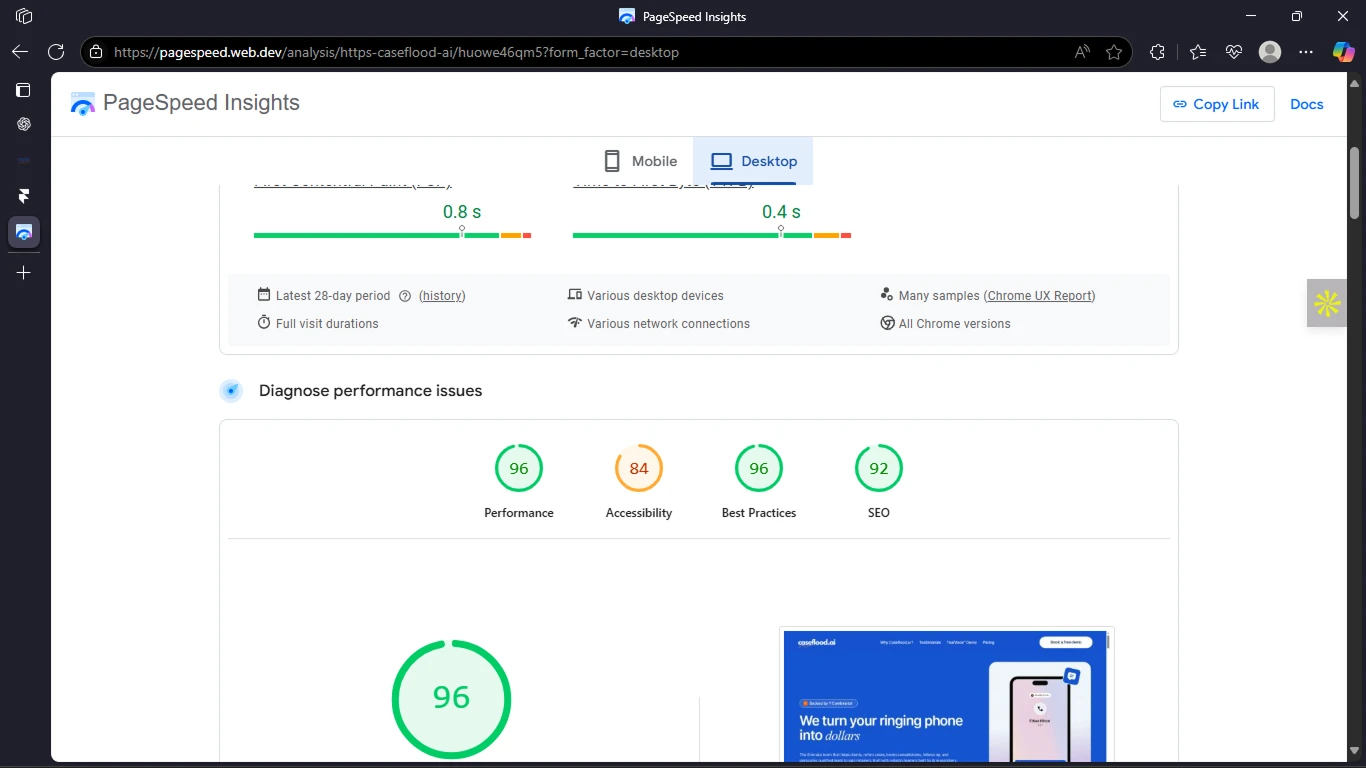Click the Various desktop devices text

point(655,296)
